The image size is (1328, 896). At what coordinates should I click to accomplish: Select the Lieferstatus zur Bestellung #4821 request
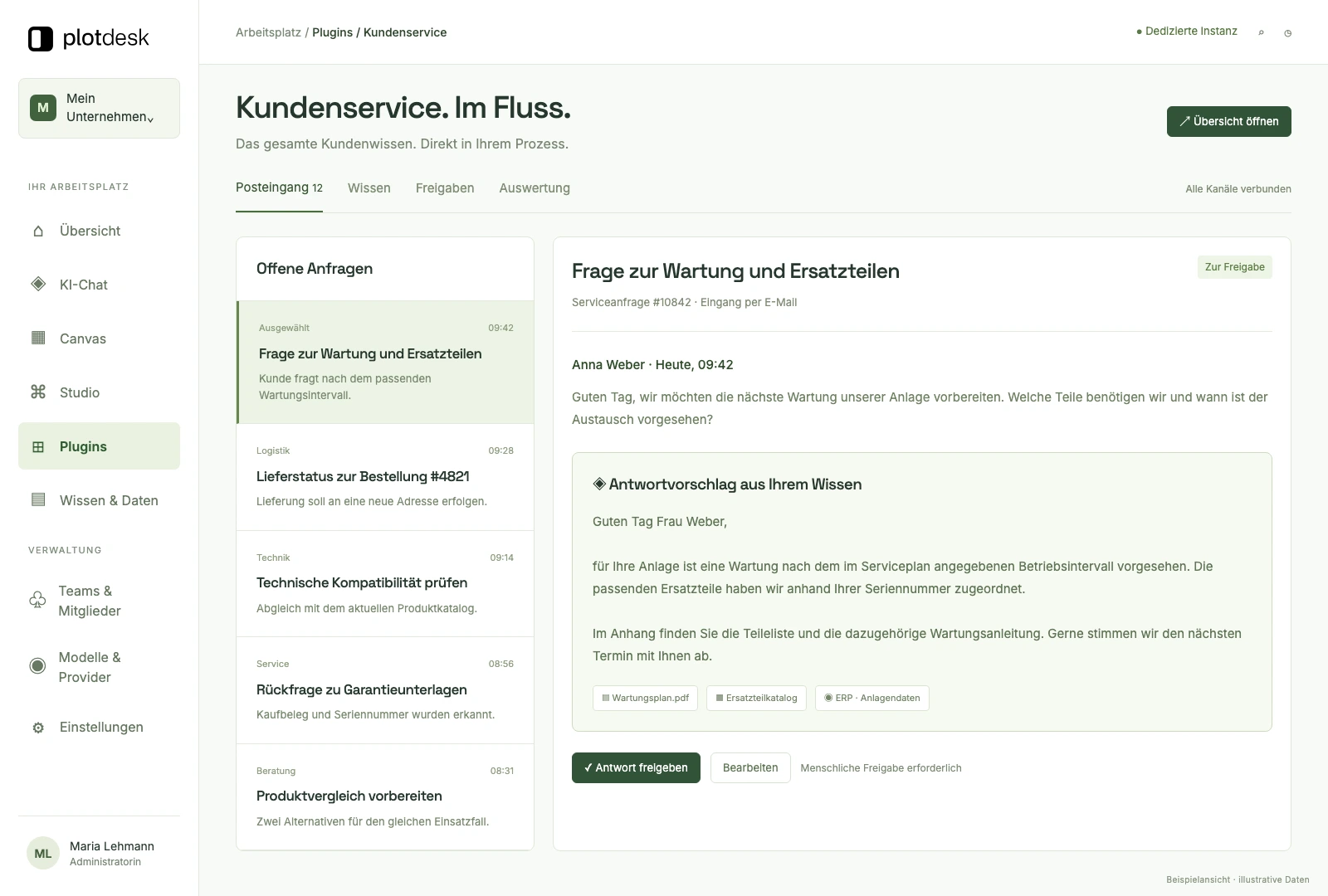coord(385,477)
